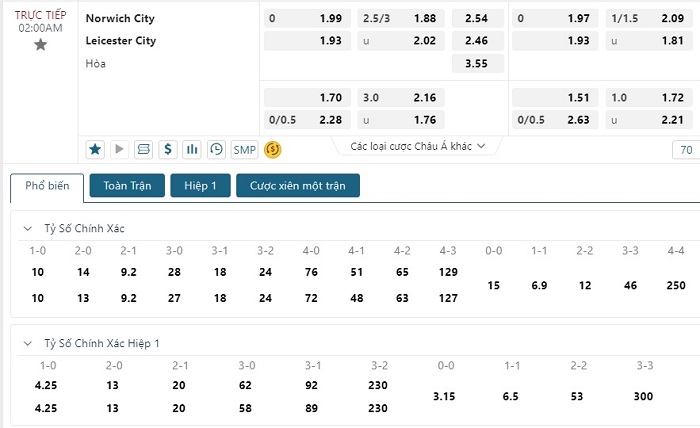The height and width of the screenshot is (428, 700).
Task: Click the SMP icon
Action: pos(245,150)
